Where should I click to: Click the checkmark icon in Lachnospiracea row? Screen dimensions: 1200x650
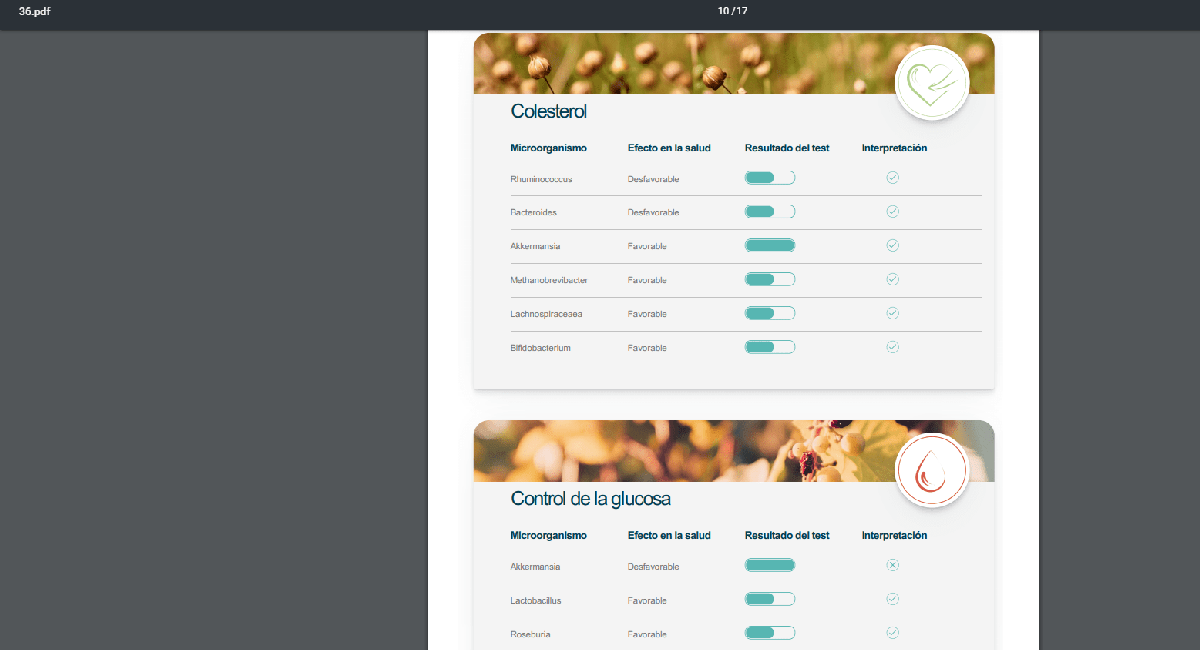click(x=893, y=314)
